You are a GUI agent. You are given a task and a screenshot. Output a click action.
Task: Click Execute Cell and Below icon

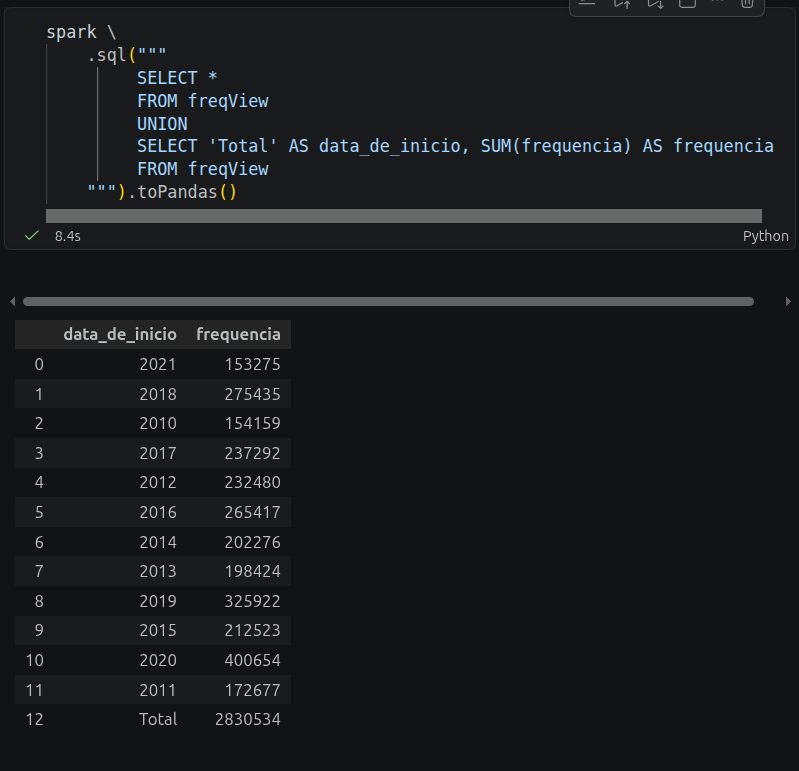coord(655,4)
